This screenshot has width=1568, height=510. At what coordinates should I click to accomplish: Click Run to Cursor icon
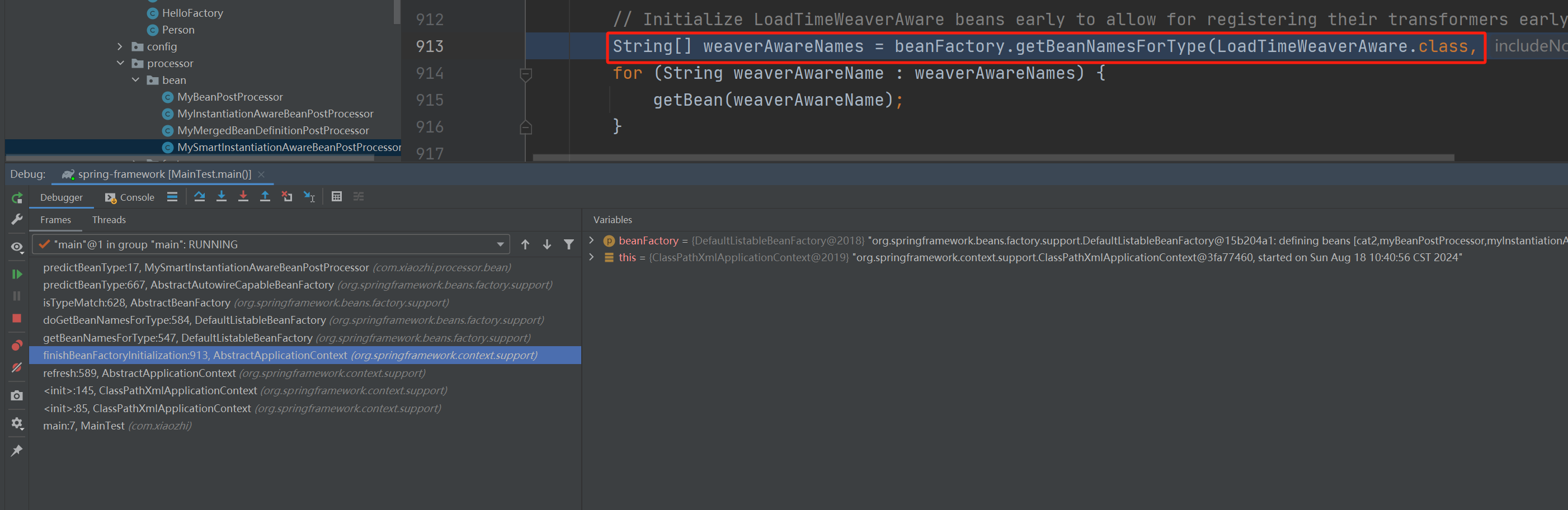coord(309,197)
